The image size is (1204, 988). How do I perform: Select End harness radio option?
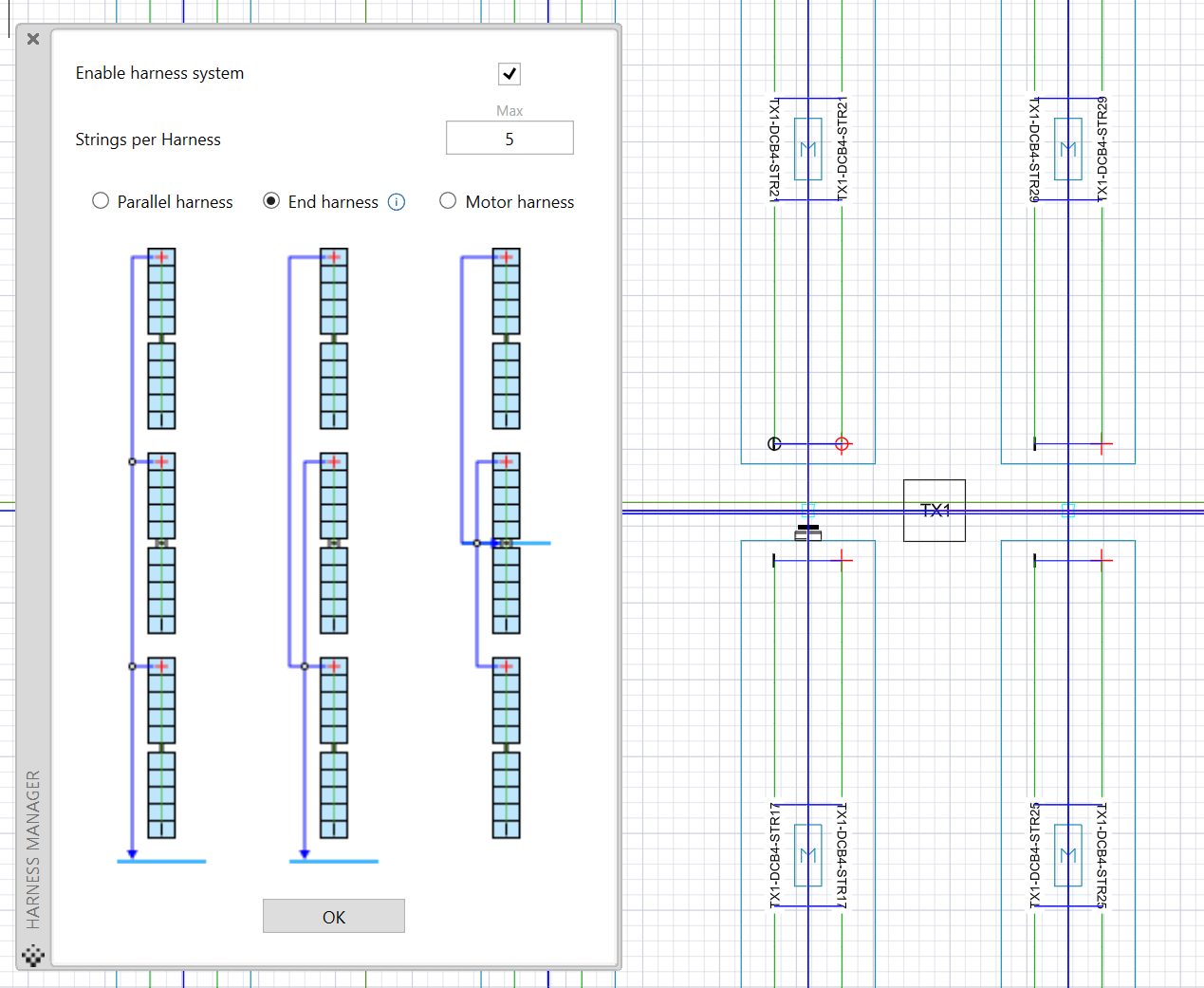pos(271,201)
